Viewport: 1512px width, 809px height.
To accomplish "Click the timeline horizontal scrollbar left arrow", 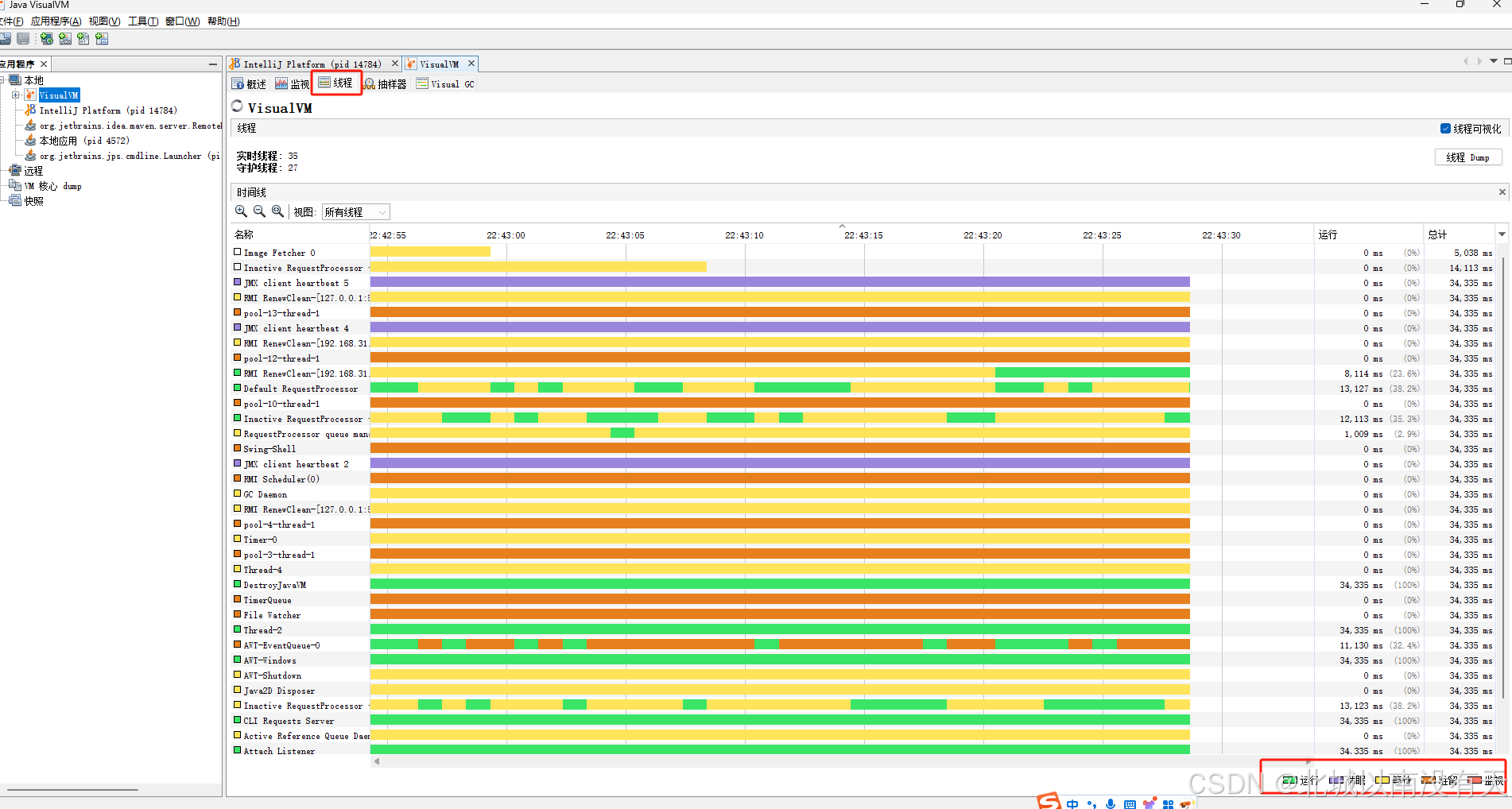I will pyautogui.click(x=377, y=761).
